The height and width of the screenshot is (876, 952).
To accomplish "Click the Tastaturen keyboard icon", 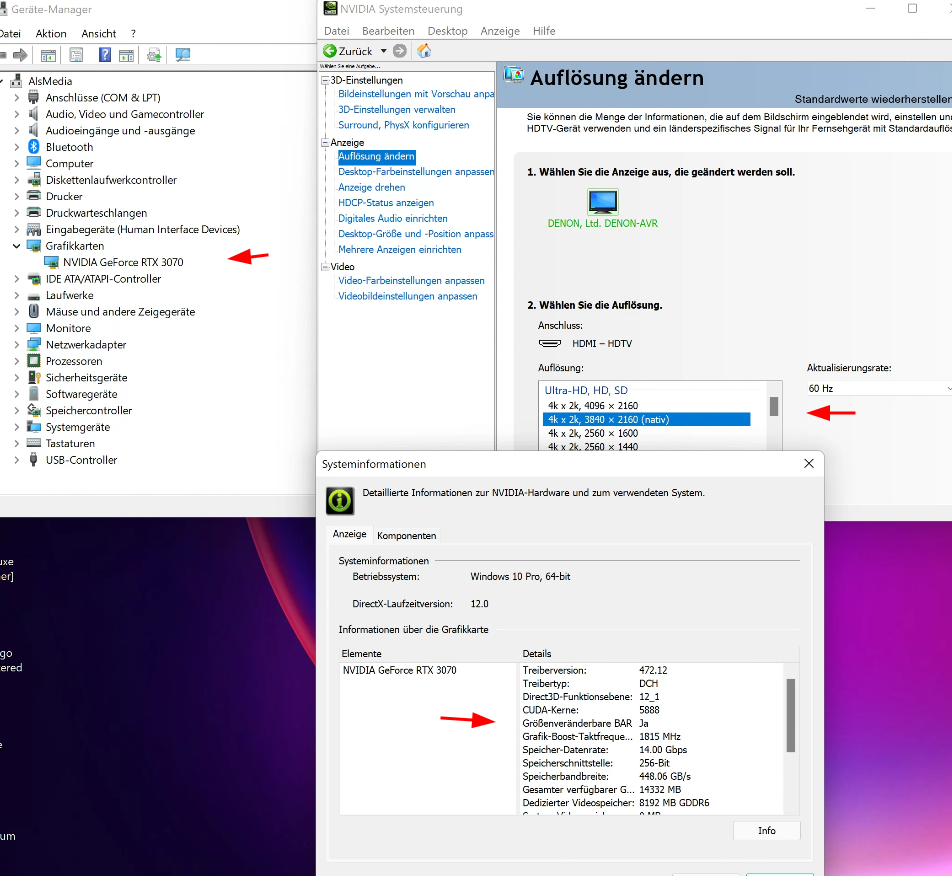I will (34, 443).
